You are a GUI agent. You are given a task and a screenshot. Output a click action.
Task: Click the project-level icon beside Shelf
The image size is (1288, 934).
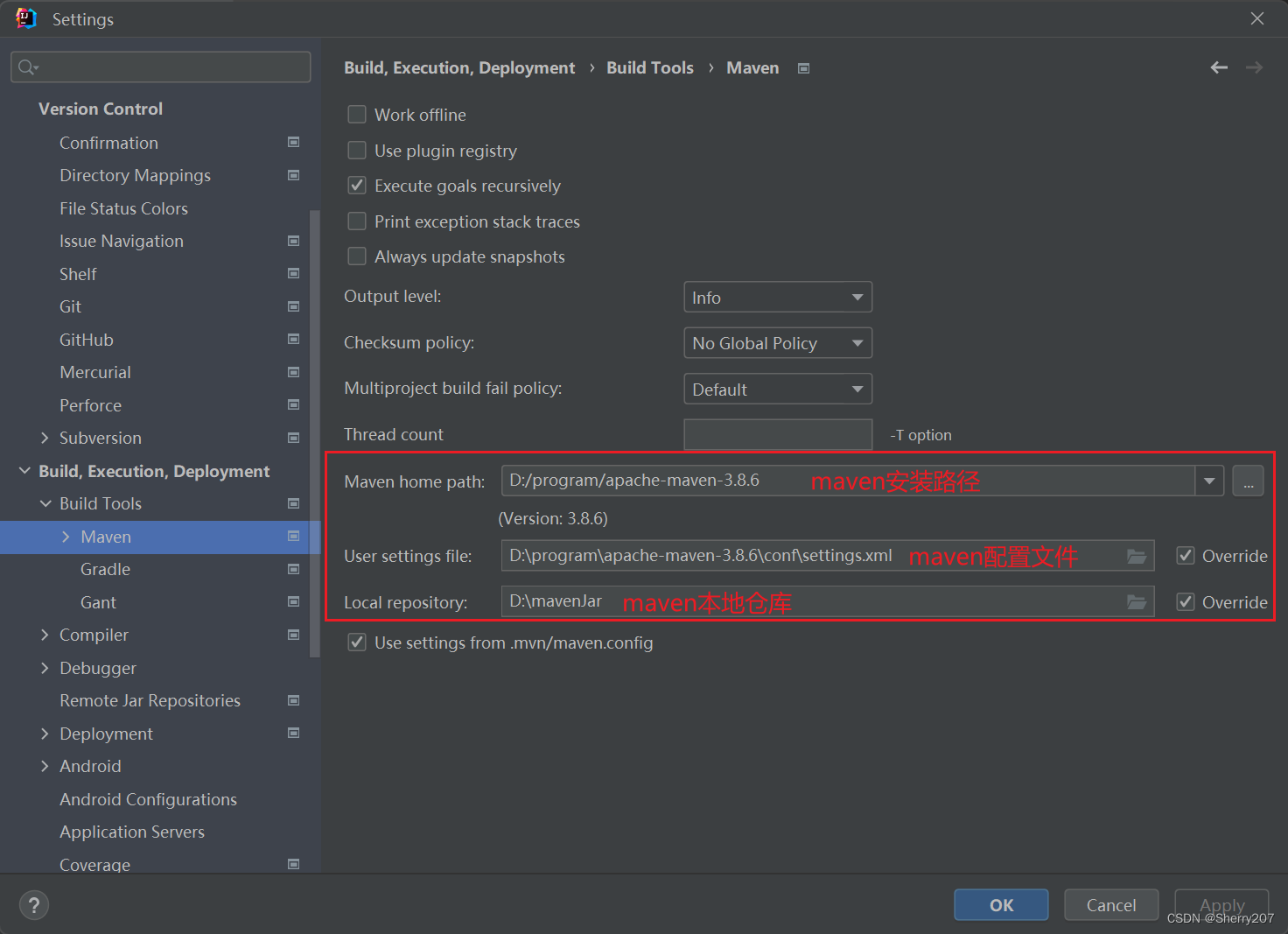[x=294, y=273]
